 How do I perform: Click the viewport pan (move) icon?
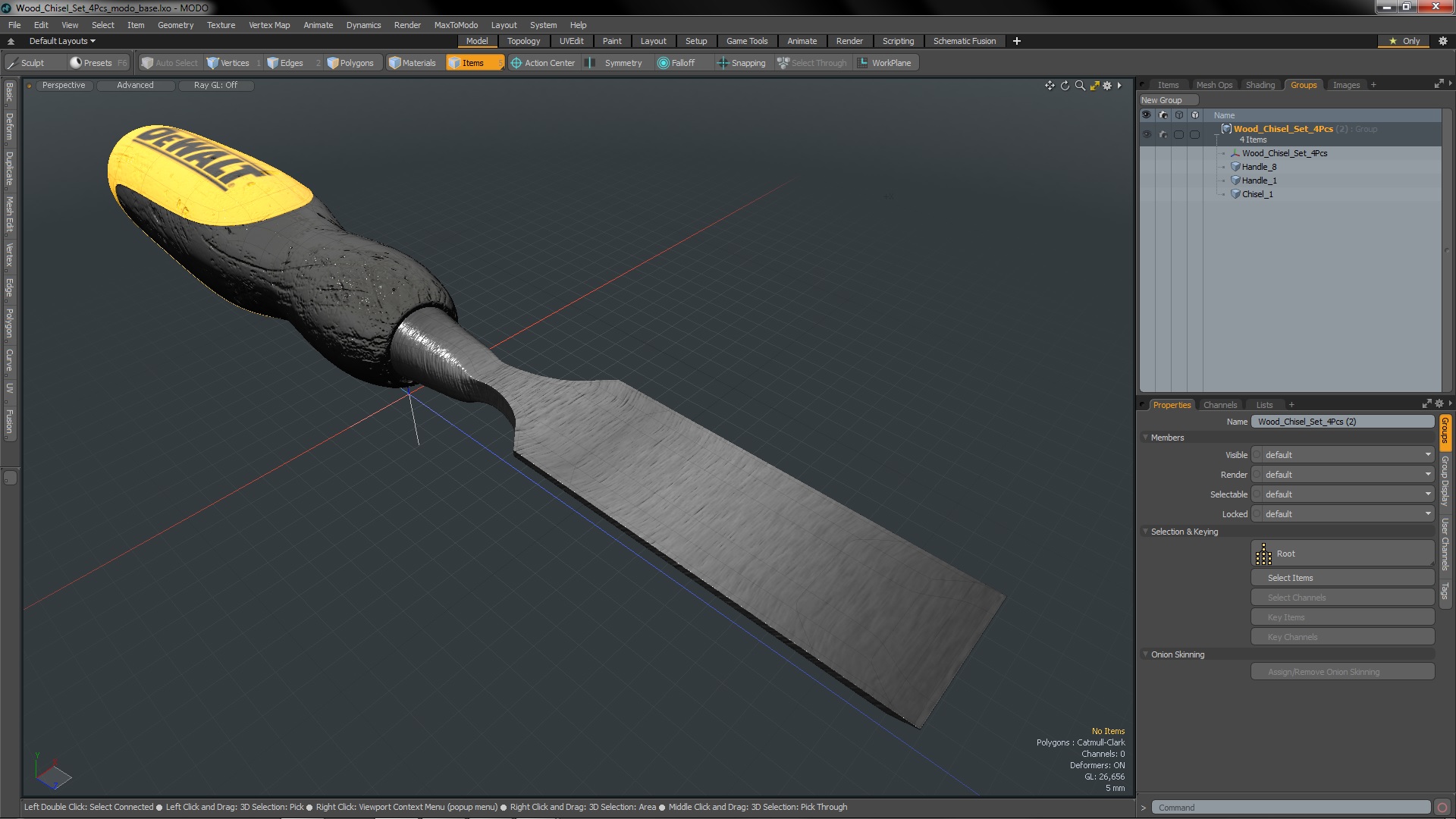1050,86
